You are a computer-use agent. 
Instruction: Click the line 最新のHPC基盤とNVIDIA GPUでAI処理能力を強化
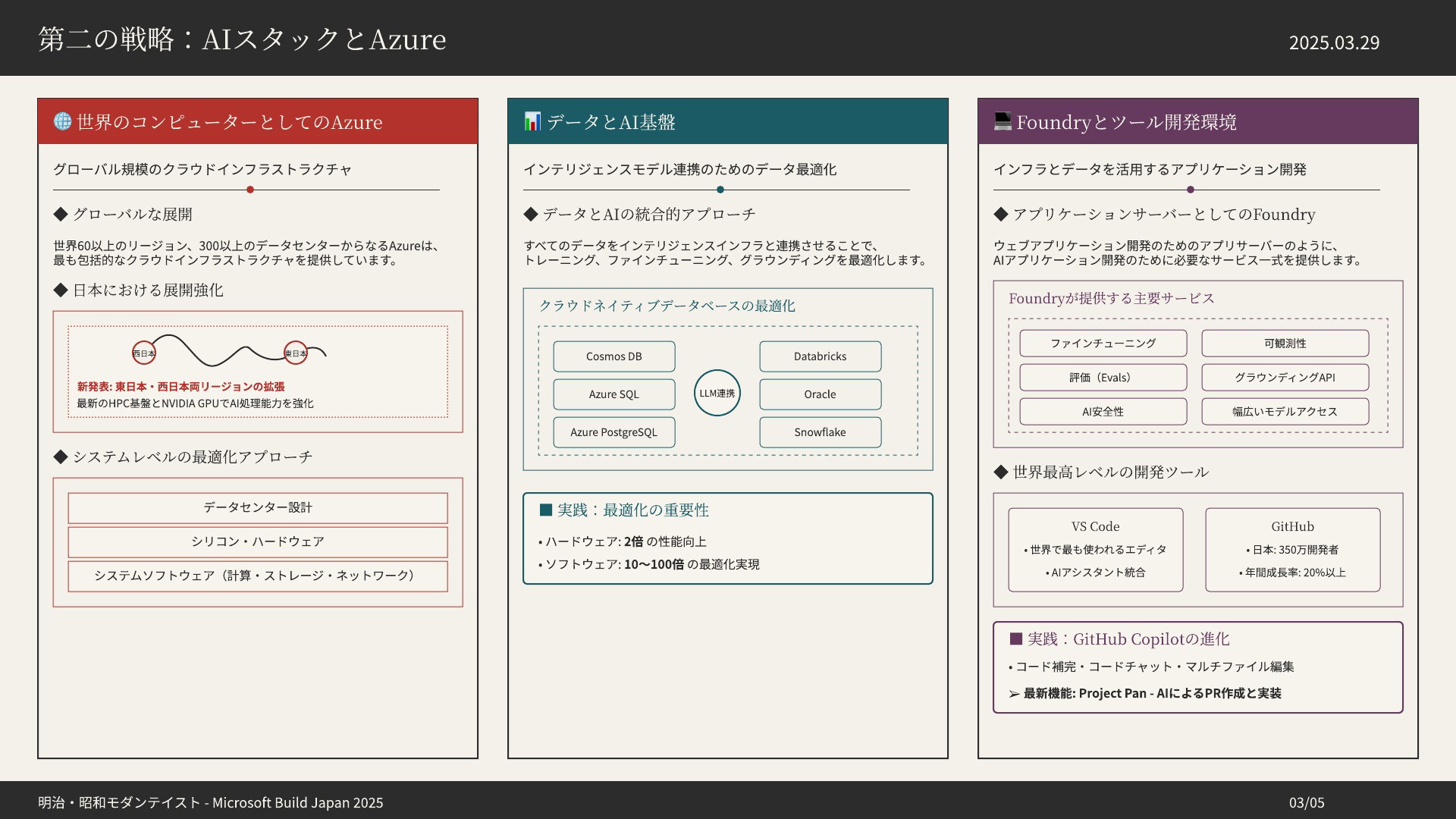click(x=195, y=403)
